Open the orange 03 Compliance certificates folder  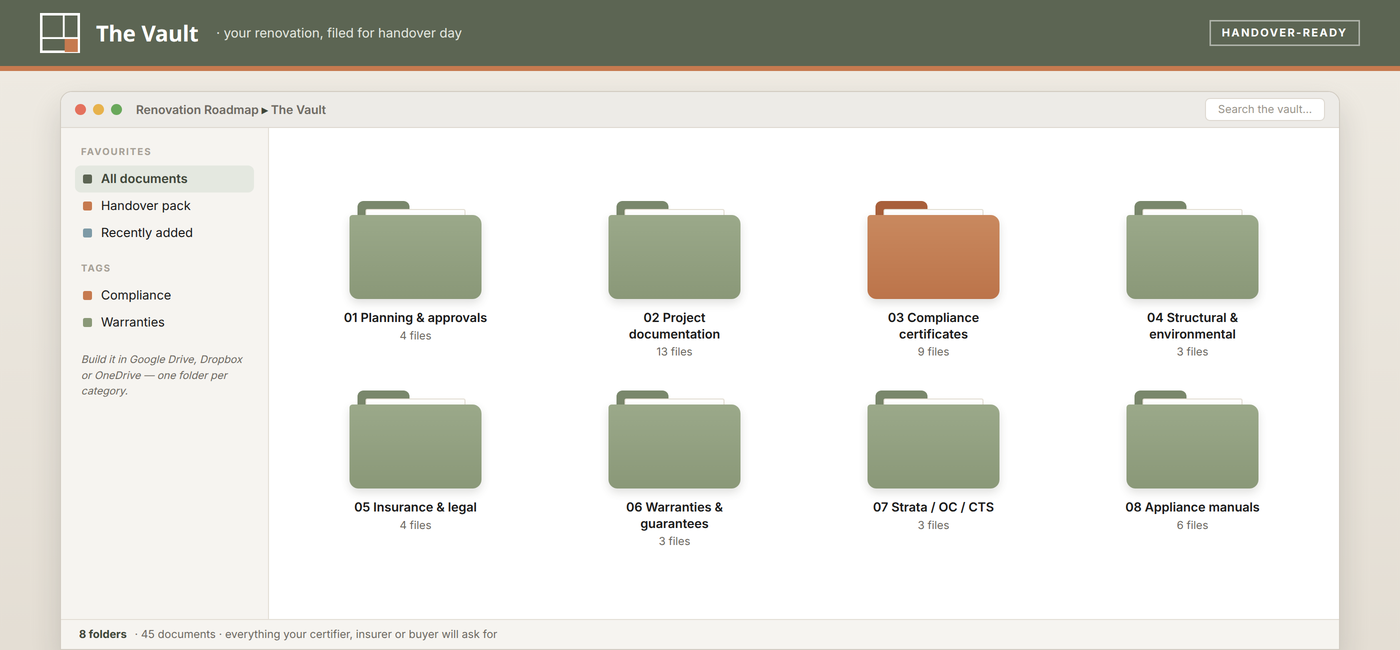click(933, 250)
